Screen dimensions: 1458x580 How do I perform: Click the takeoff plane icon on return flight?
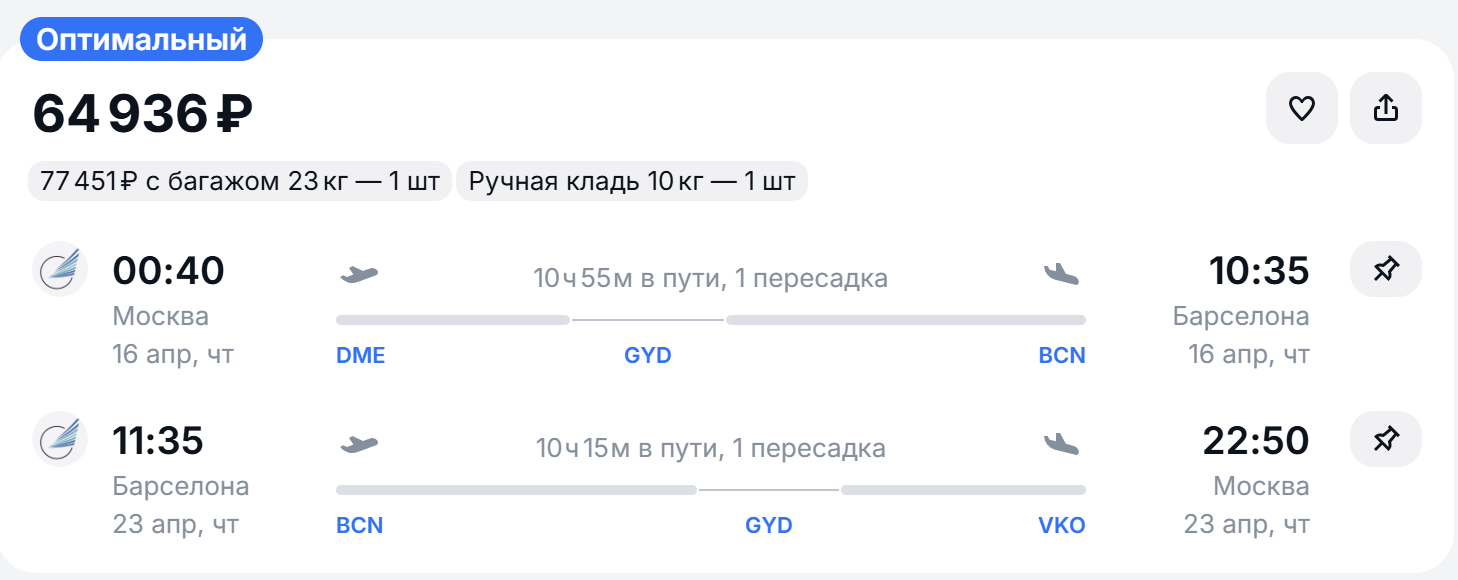pyautogui.click(x=359, y=443)
